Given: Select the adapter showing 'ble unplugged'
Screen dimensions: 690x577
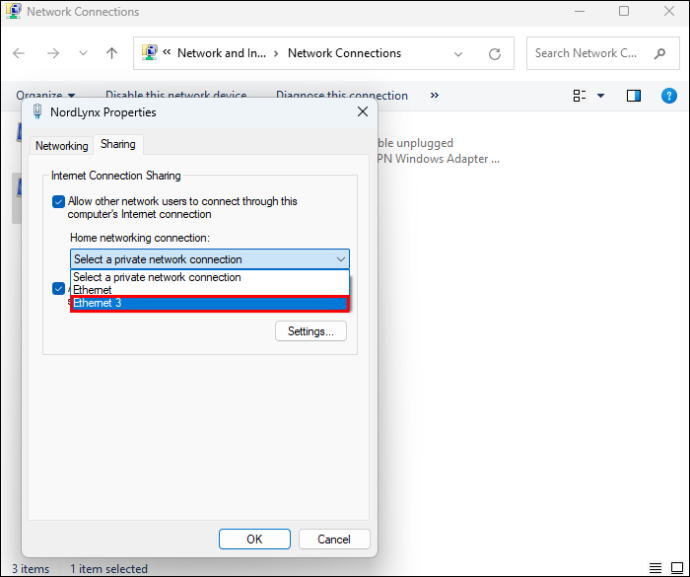Looking at the screenshot, I should 438,151.
